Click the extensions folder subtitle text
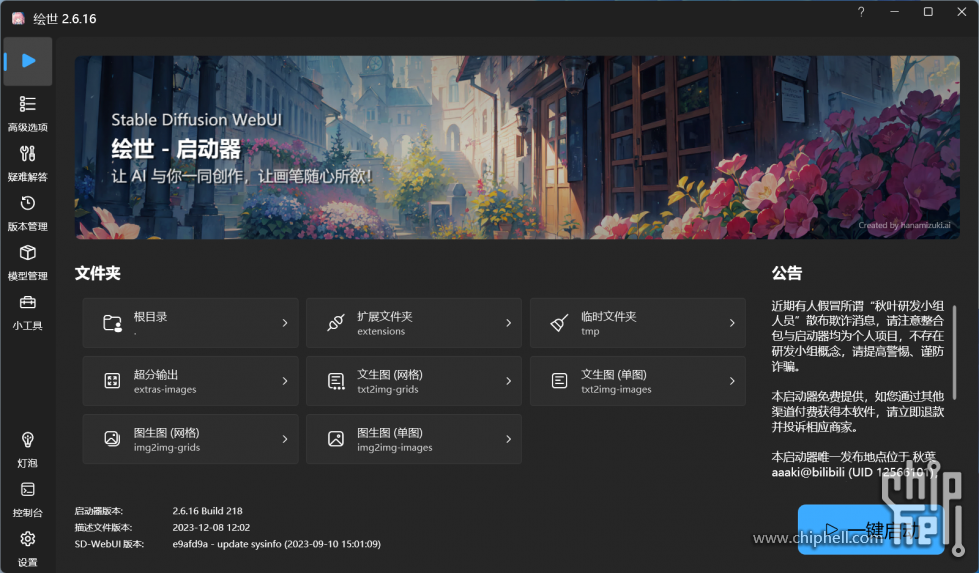 click(x=381, y=331)
